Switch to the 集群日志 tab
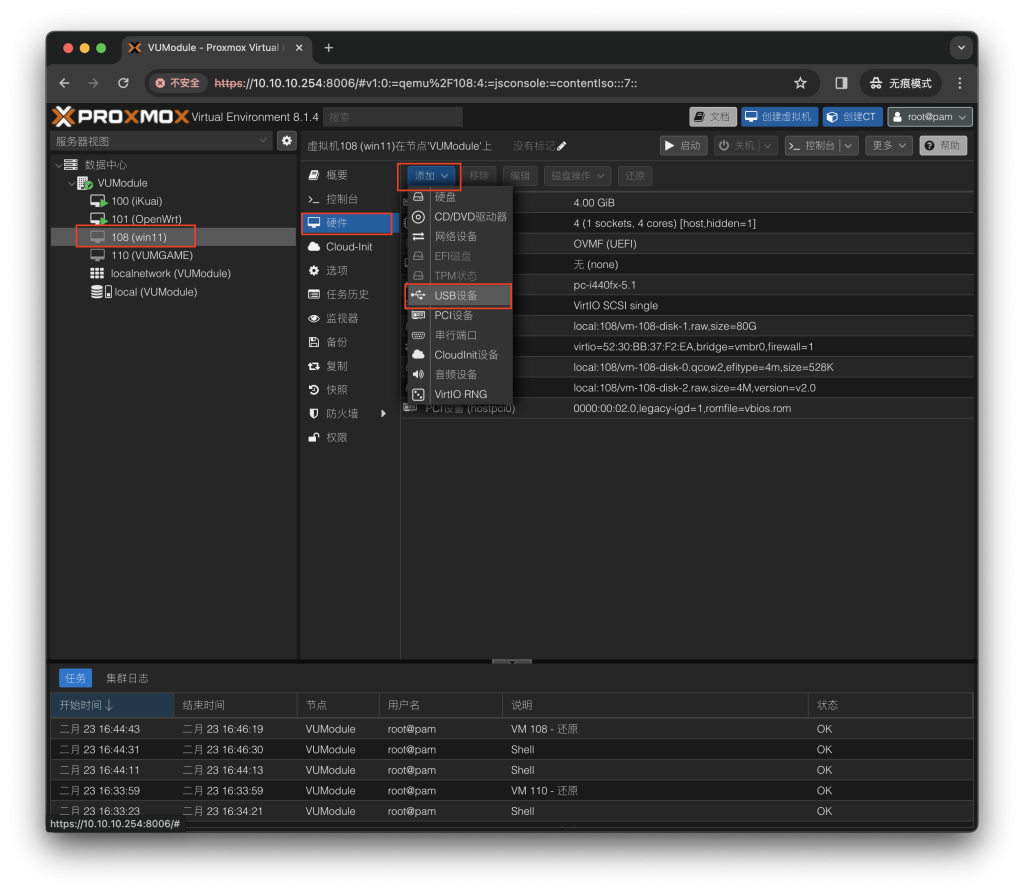This screenshot has width=1024, height=893. coord(127,678)
